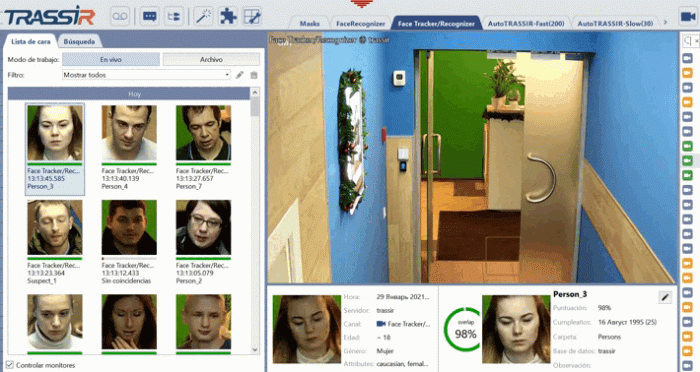
Task: Click the TRASSIR logo
Action: coord(50,17)
